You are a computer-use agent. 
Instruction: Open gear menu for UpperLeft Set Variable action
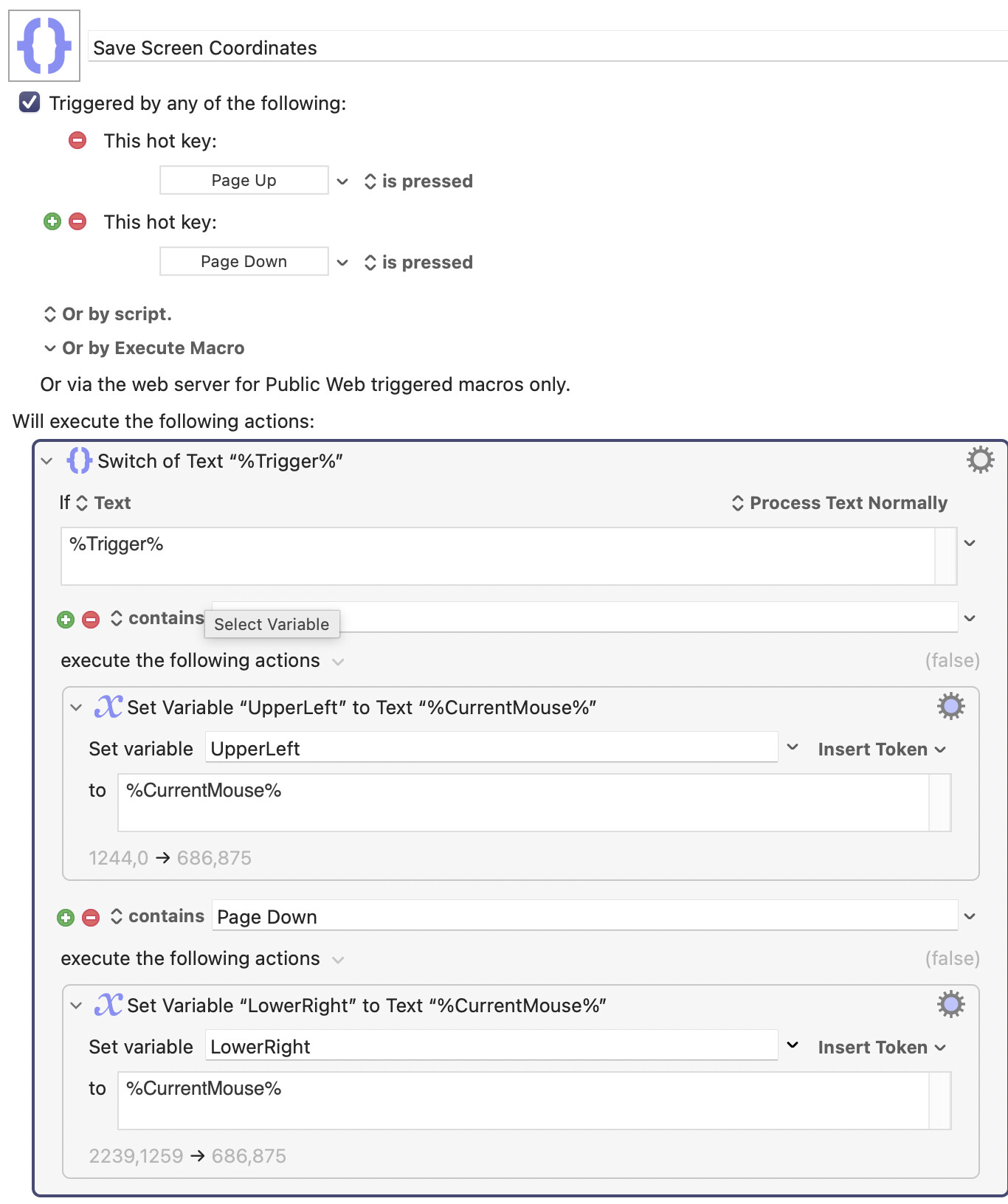(x=950, y=707)
